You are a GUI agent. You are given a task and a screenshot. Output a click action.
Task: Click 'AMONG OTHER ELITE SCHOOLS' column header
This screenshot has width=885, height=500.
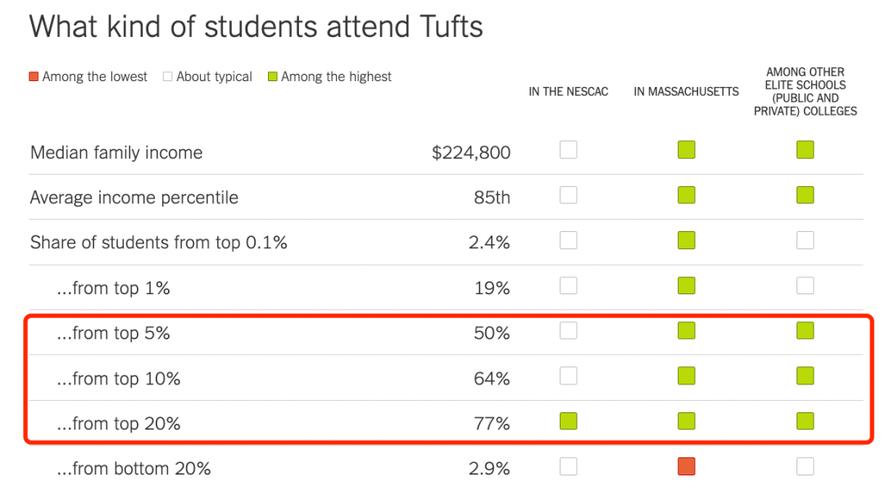[805, 91]
